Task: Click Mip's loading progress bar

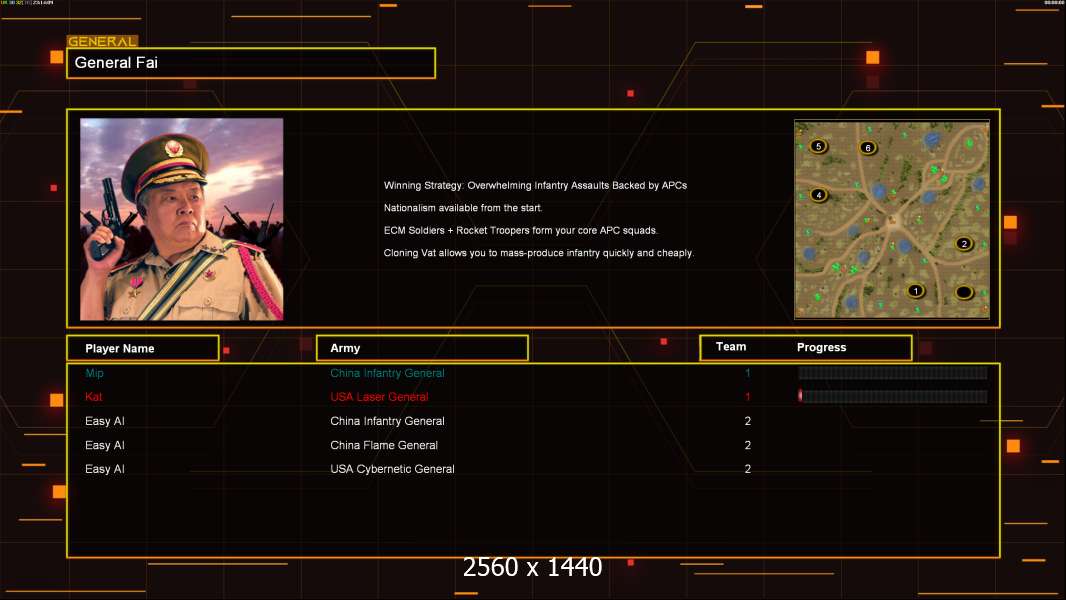Action: 893,372
